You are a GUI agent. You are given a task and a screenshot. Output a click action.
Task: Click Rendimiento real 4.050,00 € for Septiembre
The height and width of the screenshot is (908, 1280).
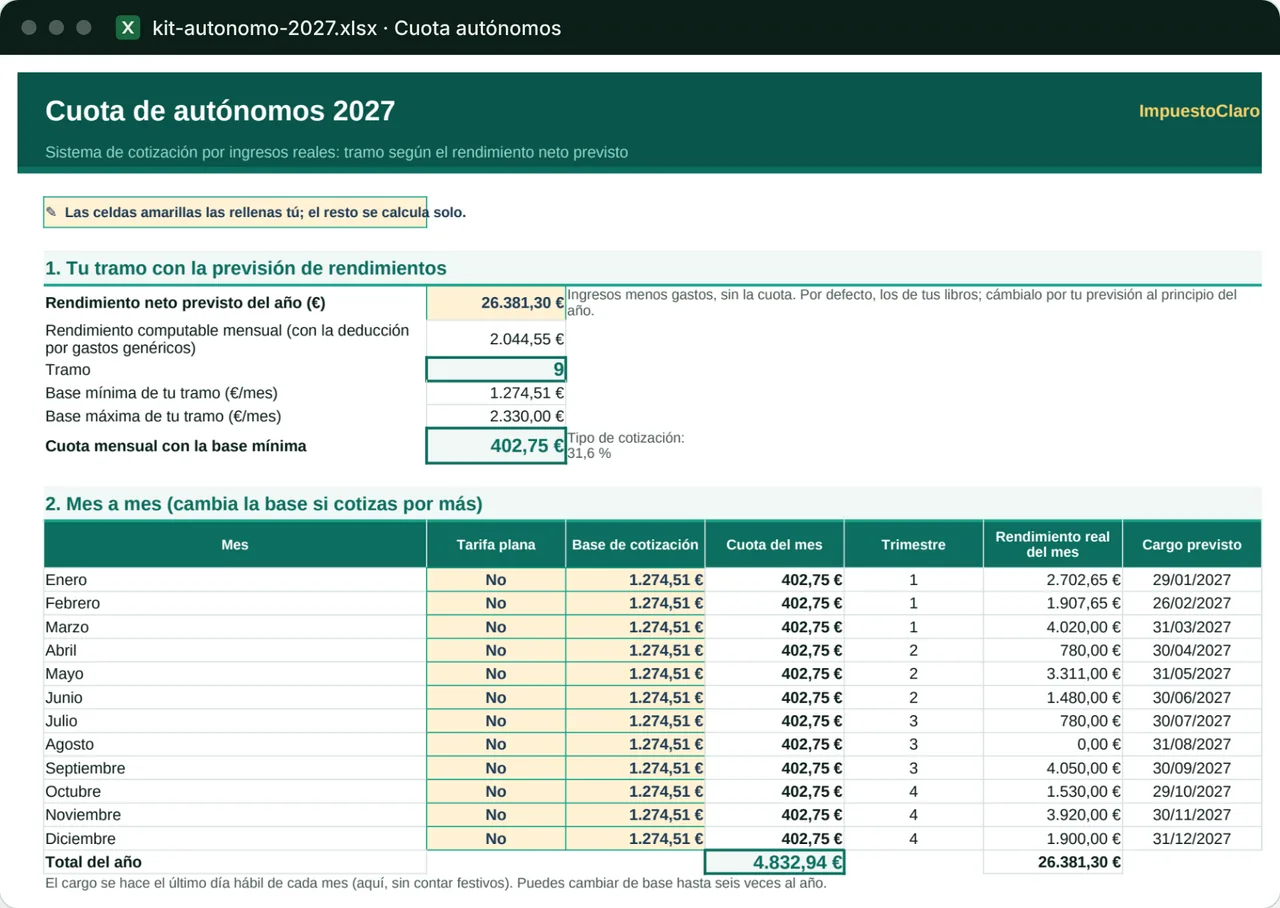click(x=1052, y=768)
